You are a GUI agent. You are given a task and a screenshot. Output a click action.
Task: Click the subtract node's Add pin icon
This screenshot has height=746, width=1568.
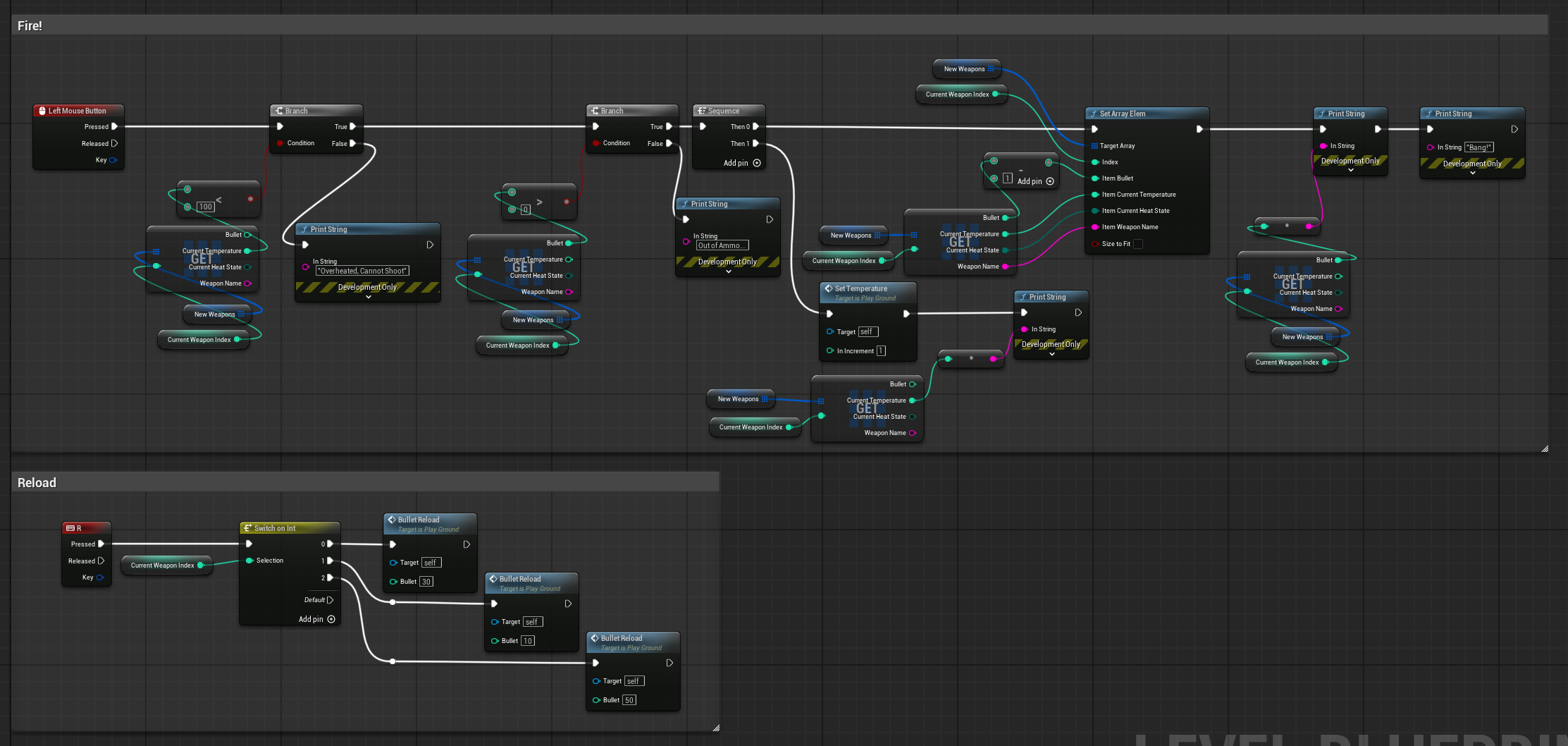(x=1050, y=181)
